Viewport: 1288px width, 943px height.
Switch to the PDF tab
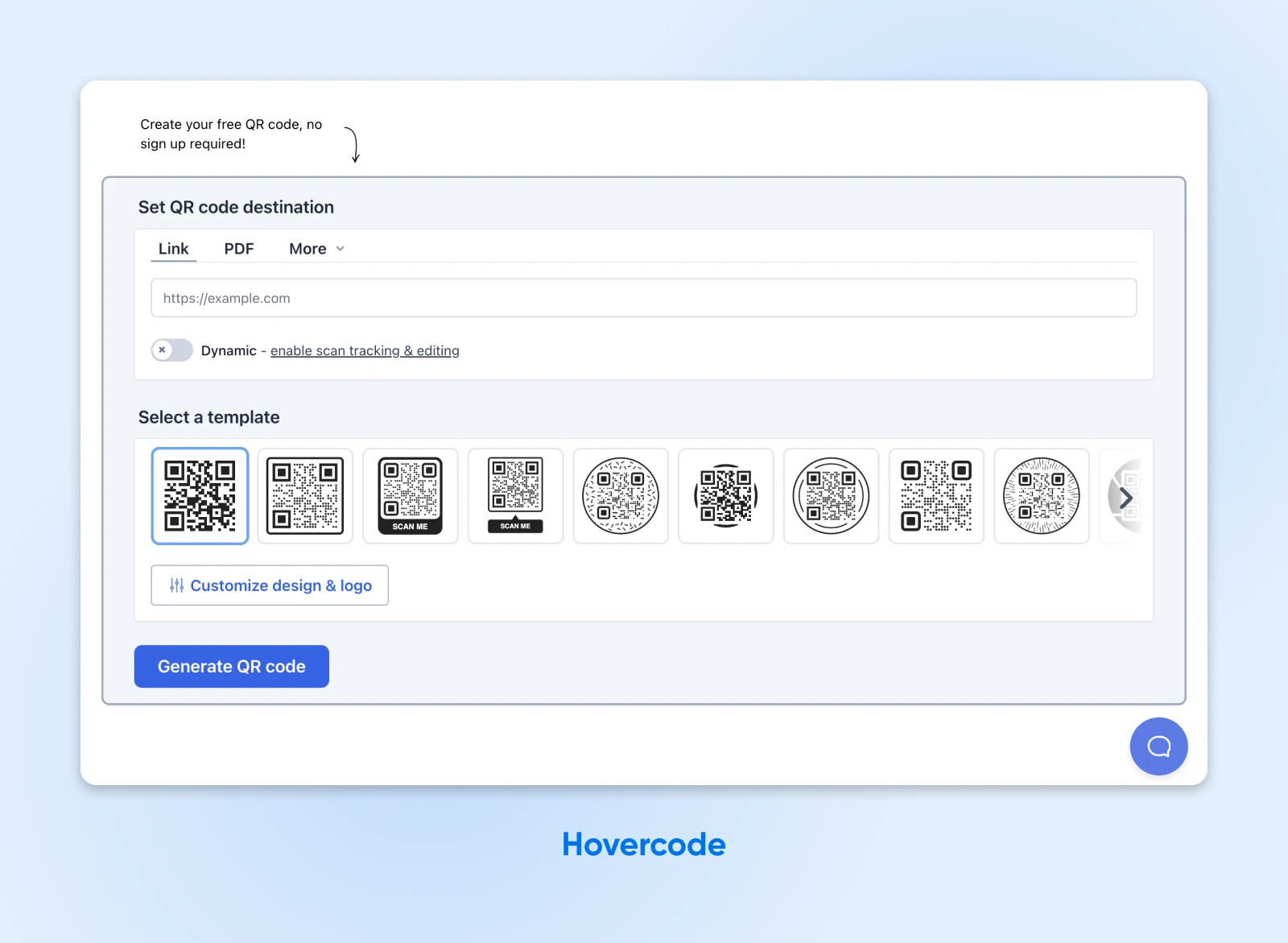(239, 249)
